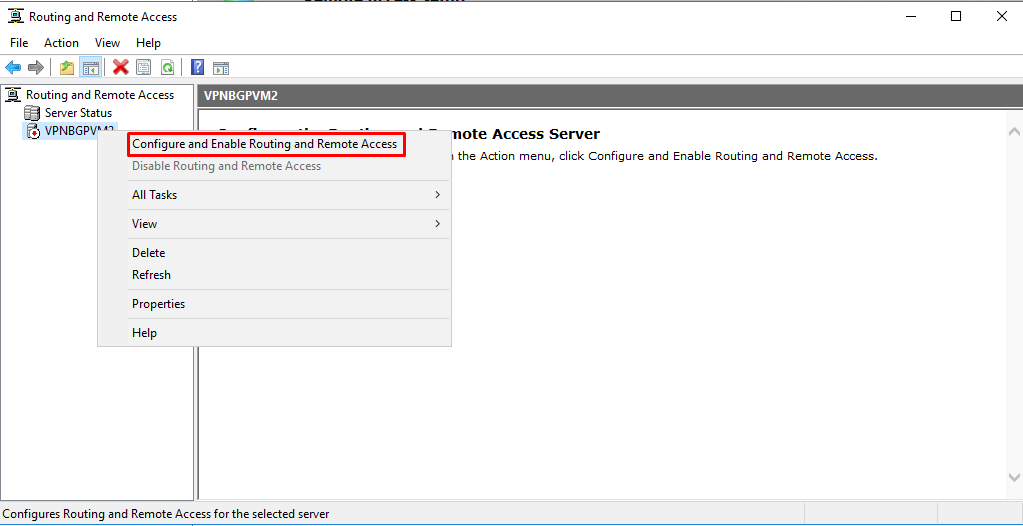
Task: Click Delete in the context menu
Action: tap(148, 253)
